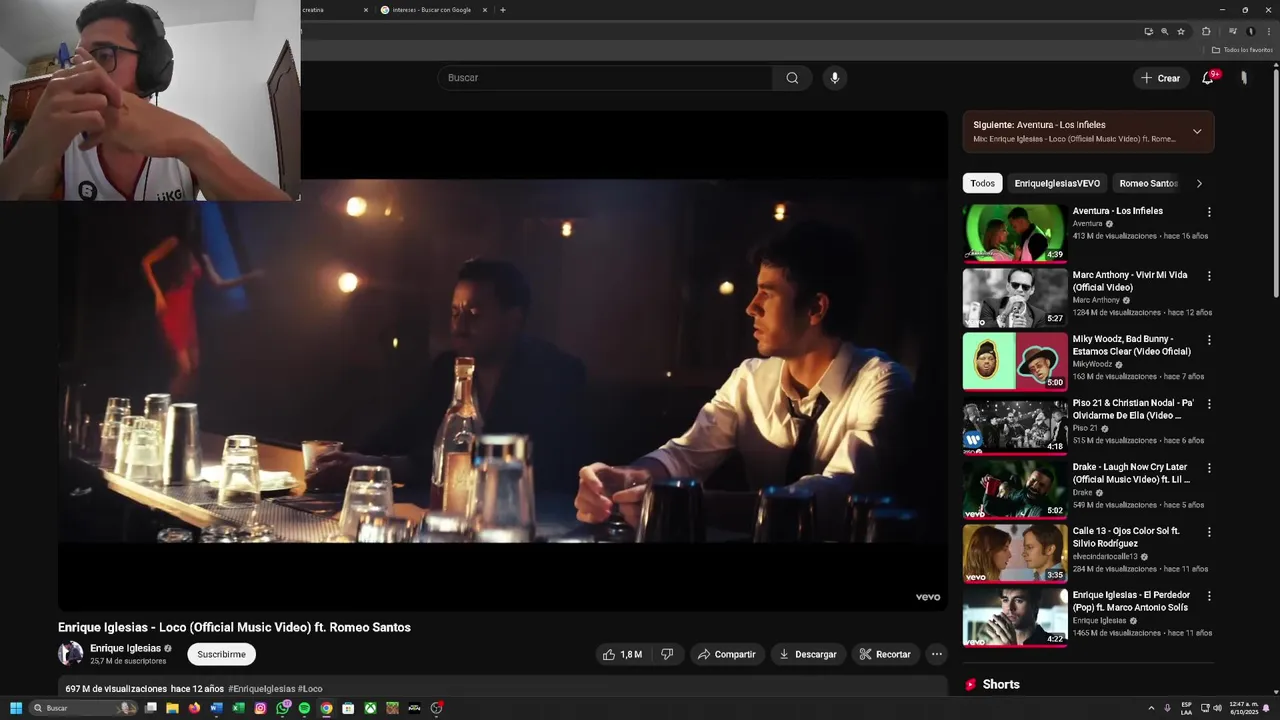Viewport: 1280px width, 720px height.
Task: Open Chrome extensions puzzle icon
Action: (x=1206, y=31)
